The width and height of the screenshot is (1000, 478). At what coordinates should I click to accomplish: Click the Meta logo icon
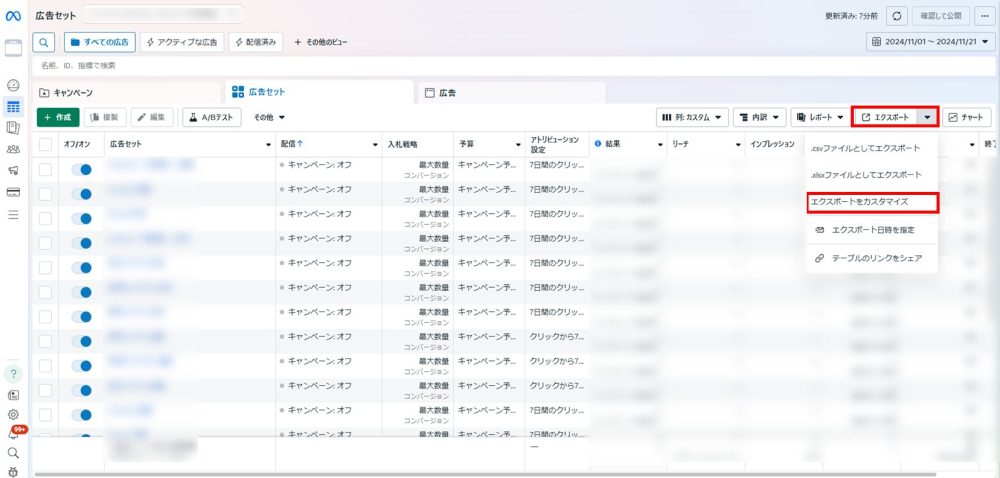click(x=13, y=16)
